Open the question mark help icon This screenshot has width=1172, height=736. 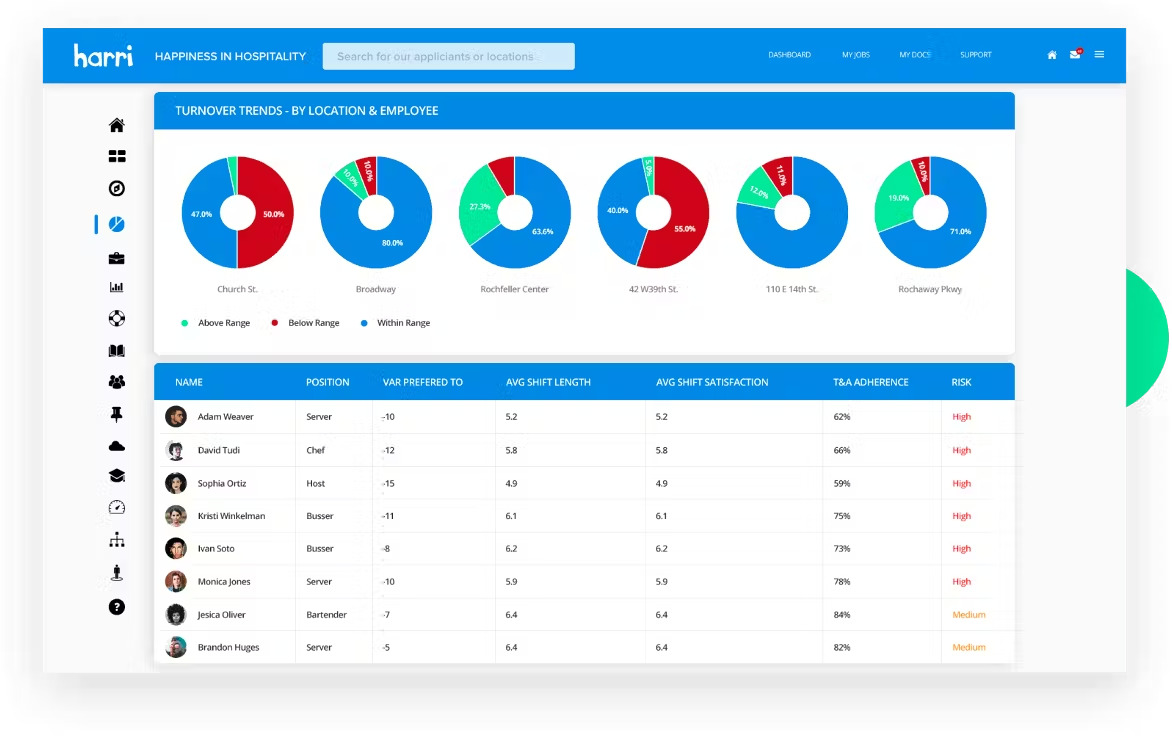(x=117, y=607)
